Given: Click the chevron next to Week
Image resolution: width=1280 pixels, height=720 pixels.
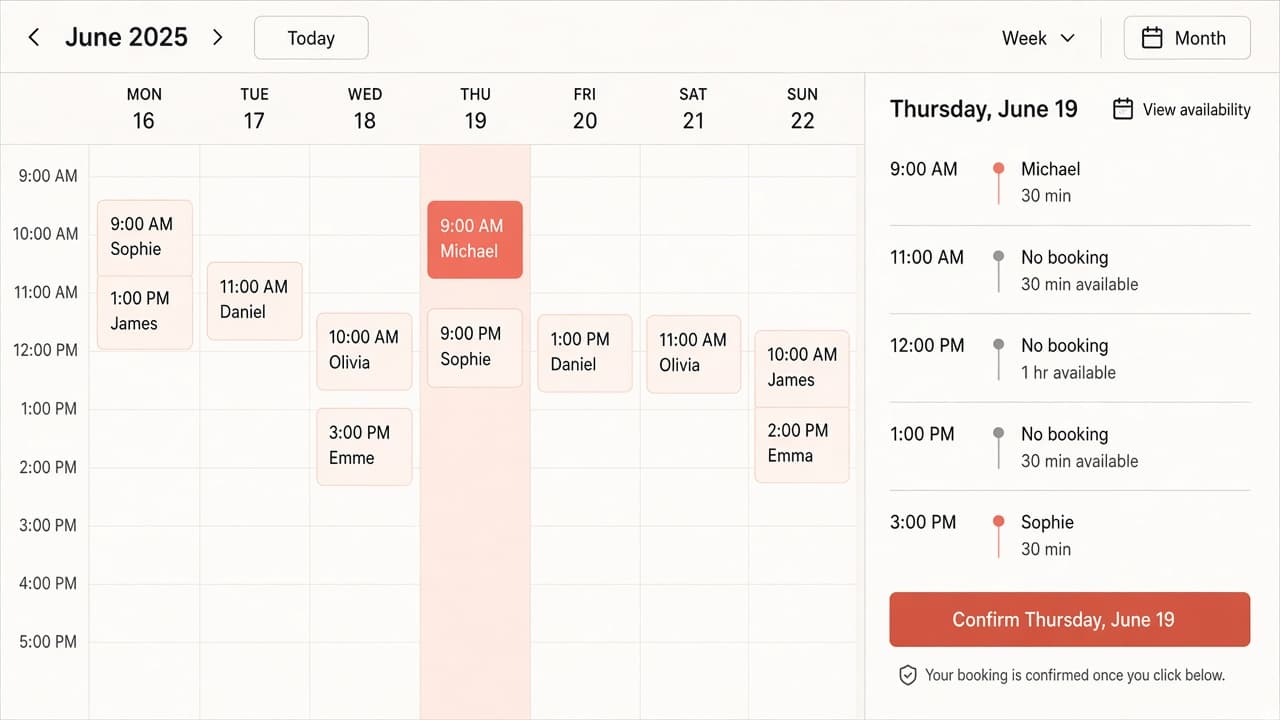Looking at the screenshot, I should (x=1067, y=38).
